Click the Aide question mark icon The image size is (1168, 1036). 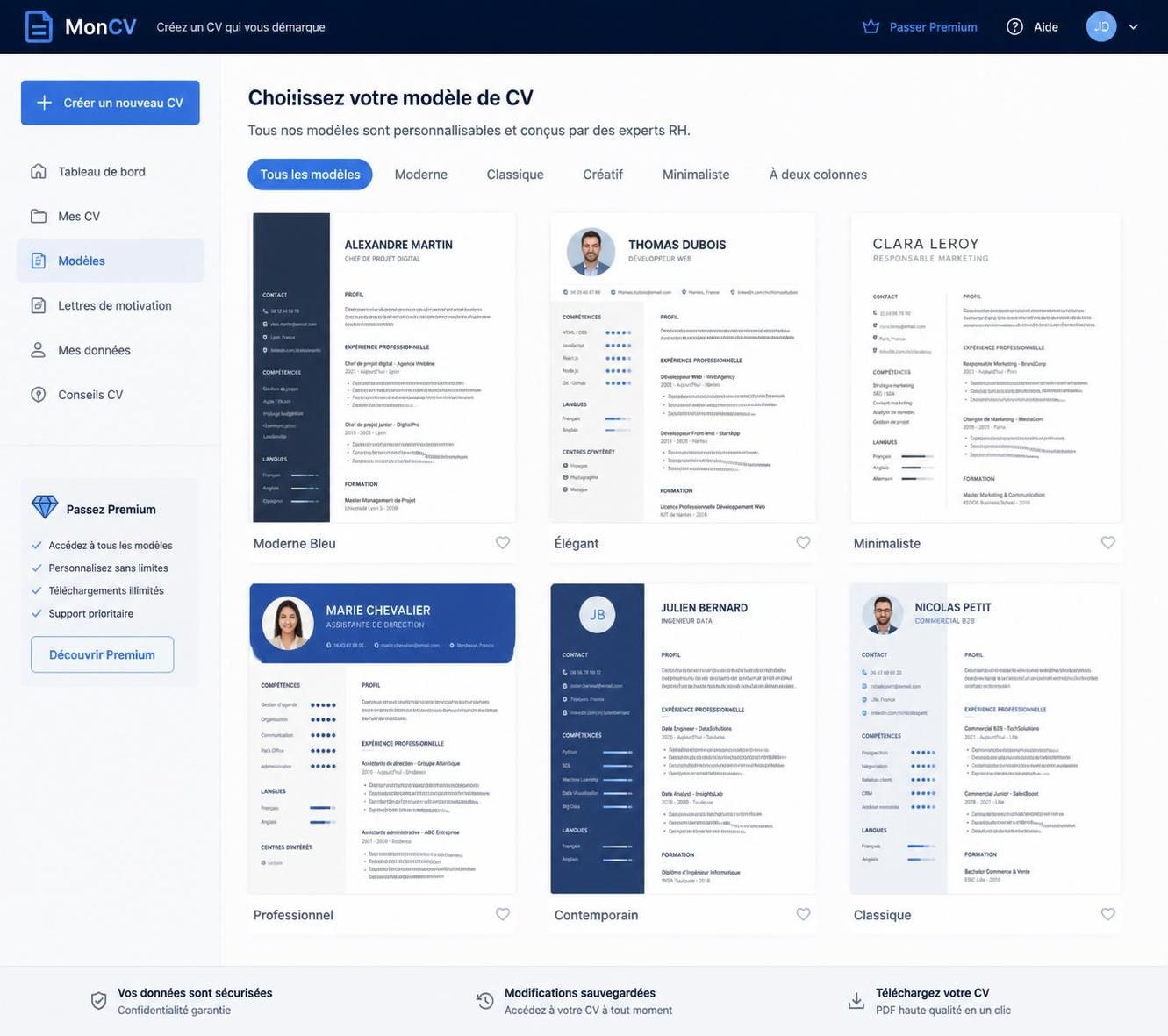[x=1014, y=26]
